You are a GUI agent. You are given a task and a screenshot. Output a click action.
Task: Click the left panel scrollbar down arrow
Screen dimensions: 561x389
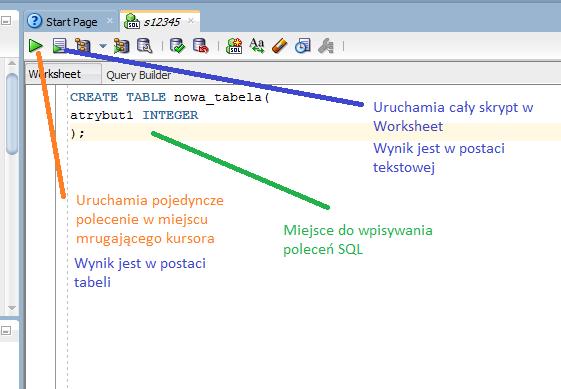(x=12, y=307)
